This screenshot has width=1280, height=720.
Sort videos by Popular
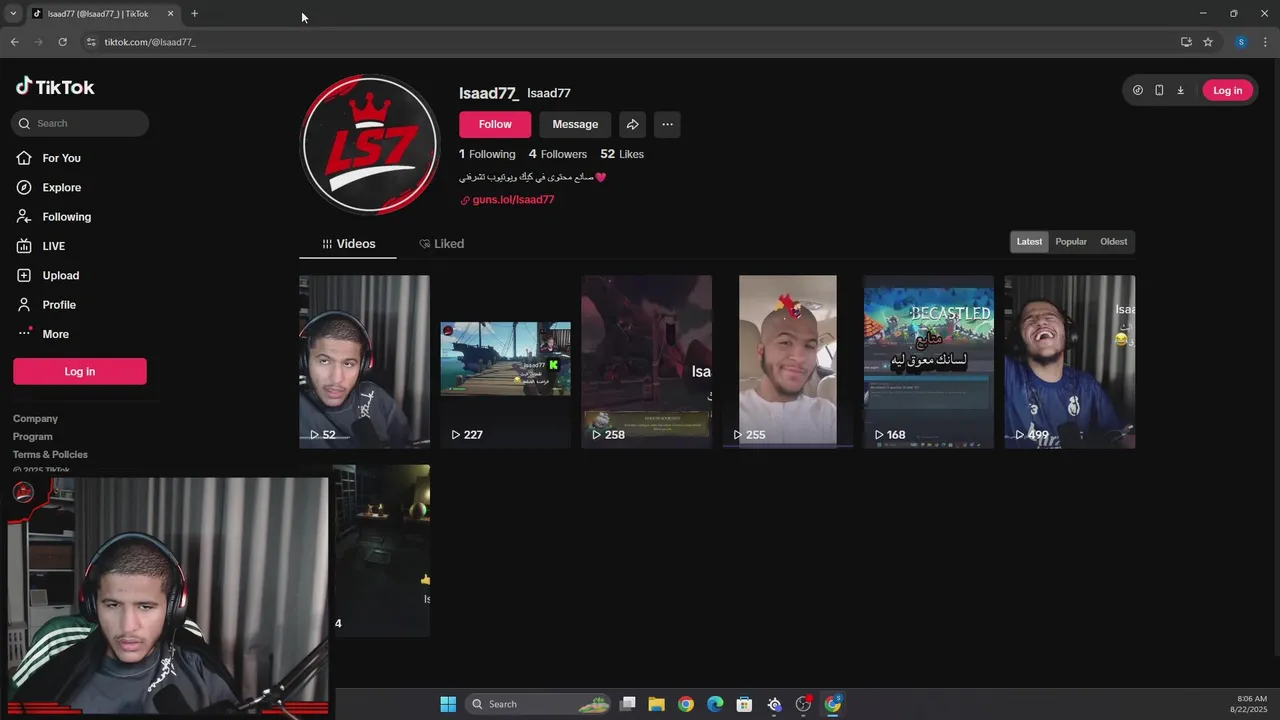pos(1071,242)
